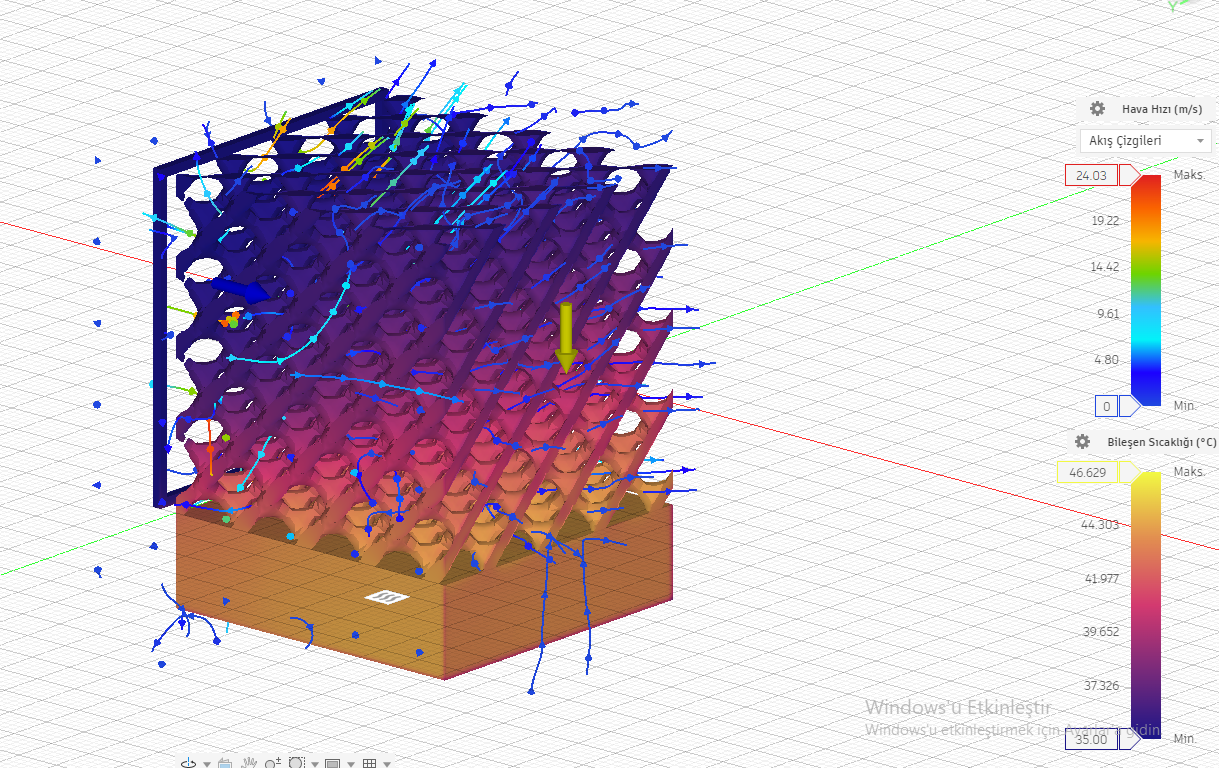
Task: Open the grid settings dropdown arrow
Action: (386, 762)
